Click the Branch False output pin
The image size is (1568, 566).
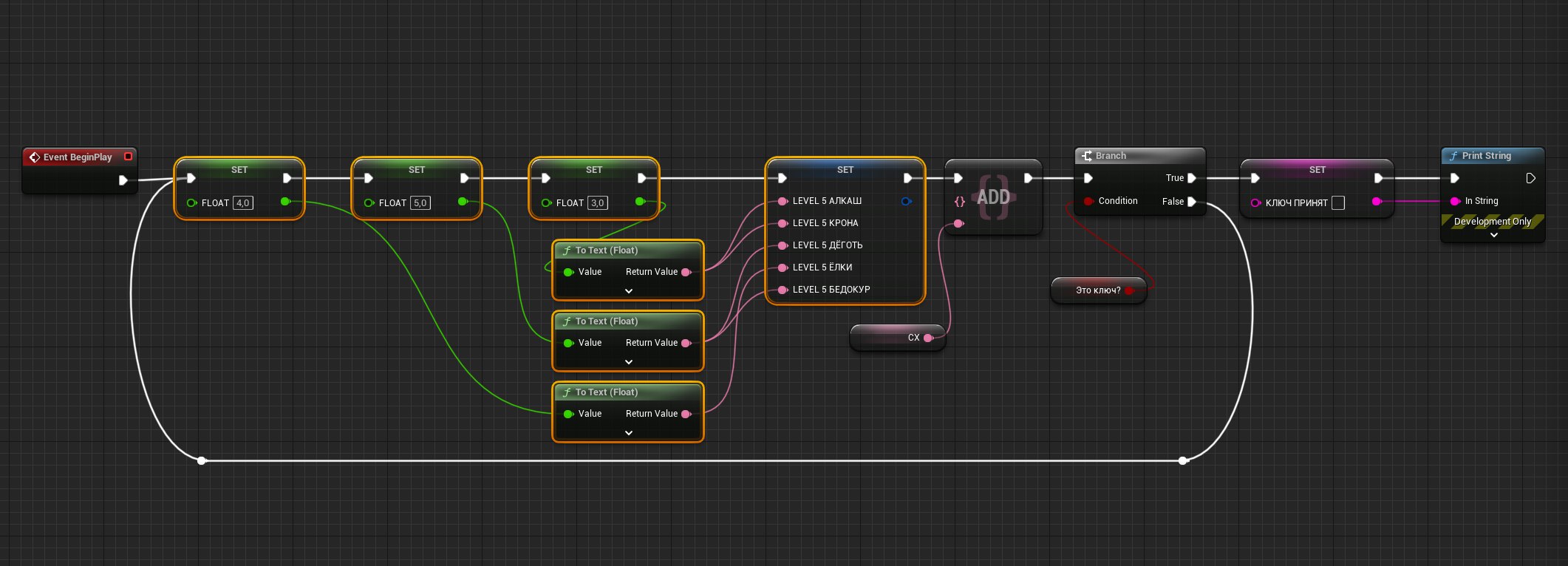[1192, 202]
